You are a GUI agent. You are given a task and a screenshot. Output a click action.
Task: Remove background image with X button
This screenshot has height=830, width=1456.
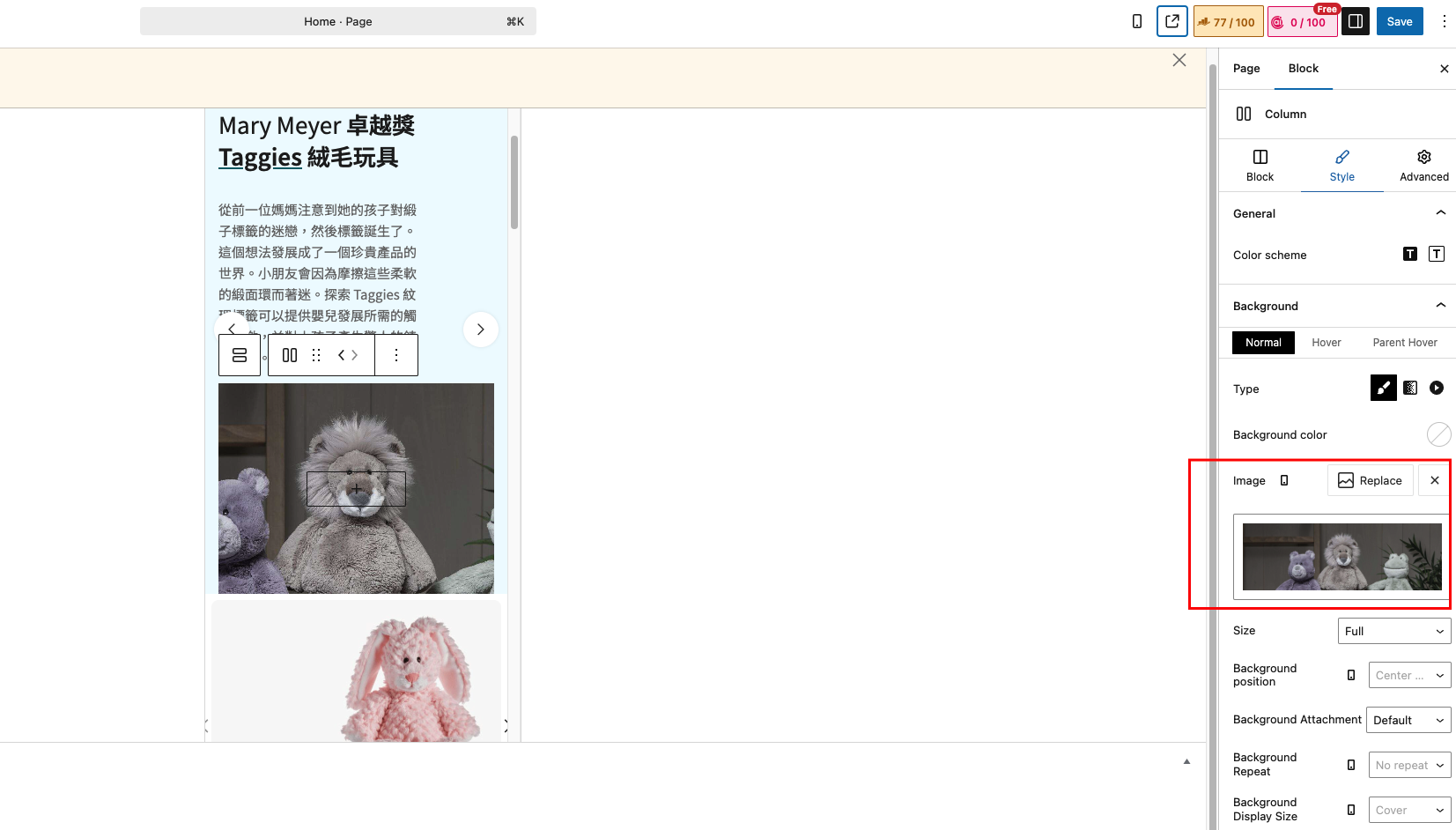1435,480
